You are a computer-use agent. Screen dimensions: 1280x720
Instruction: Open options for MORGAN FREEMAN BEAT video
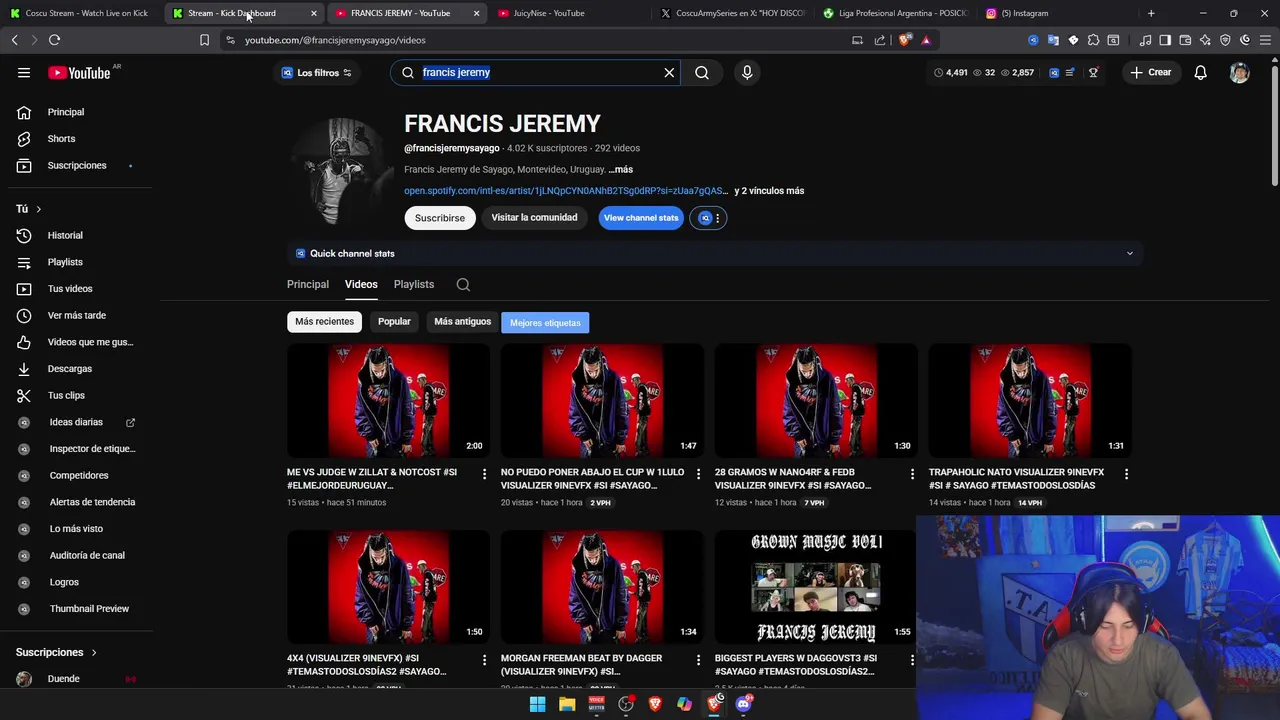tap(698, 660)
